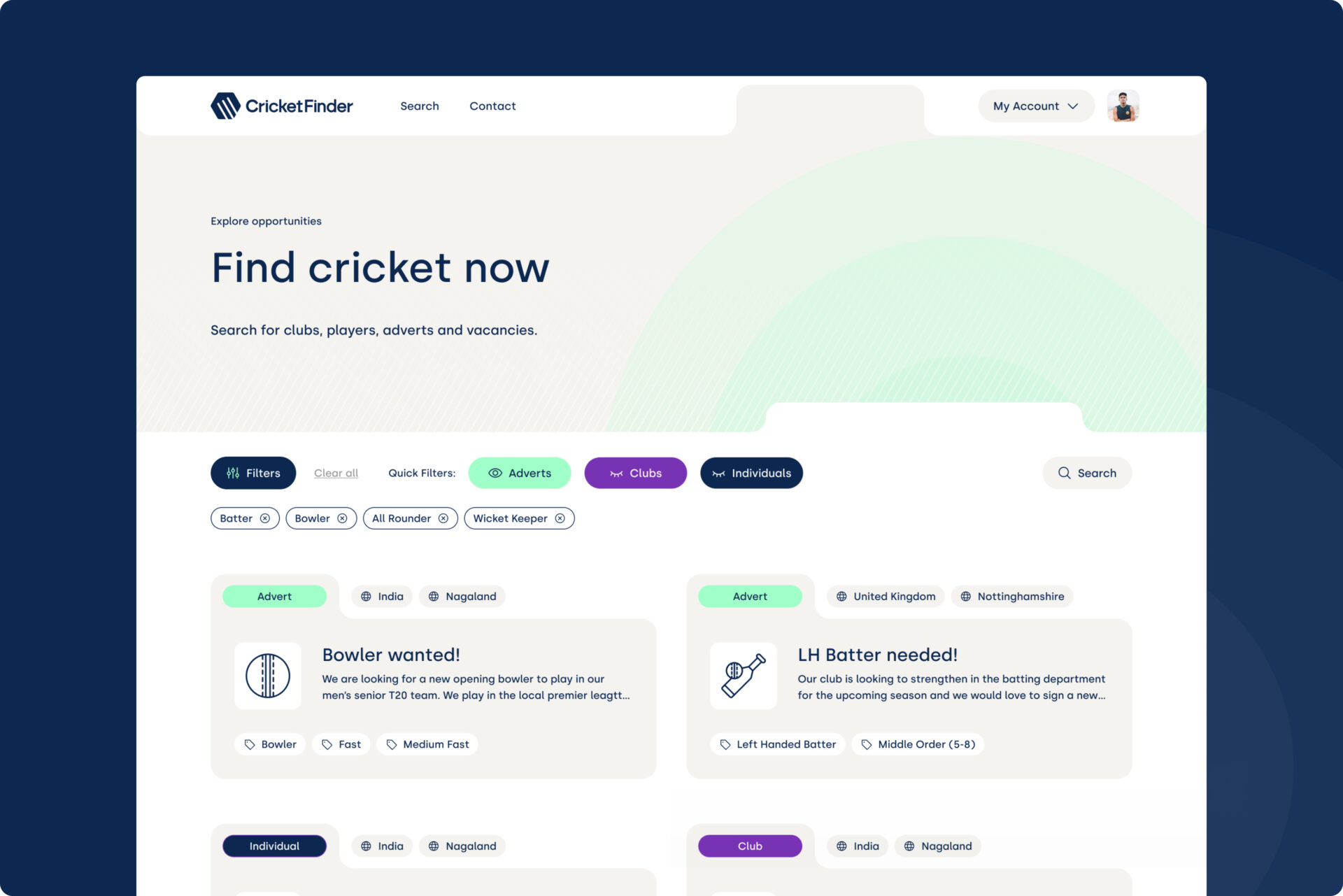
Task: Click the Search magnifier icon
Action: [x=1065, y=472]
